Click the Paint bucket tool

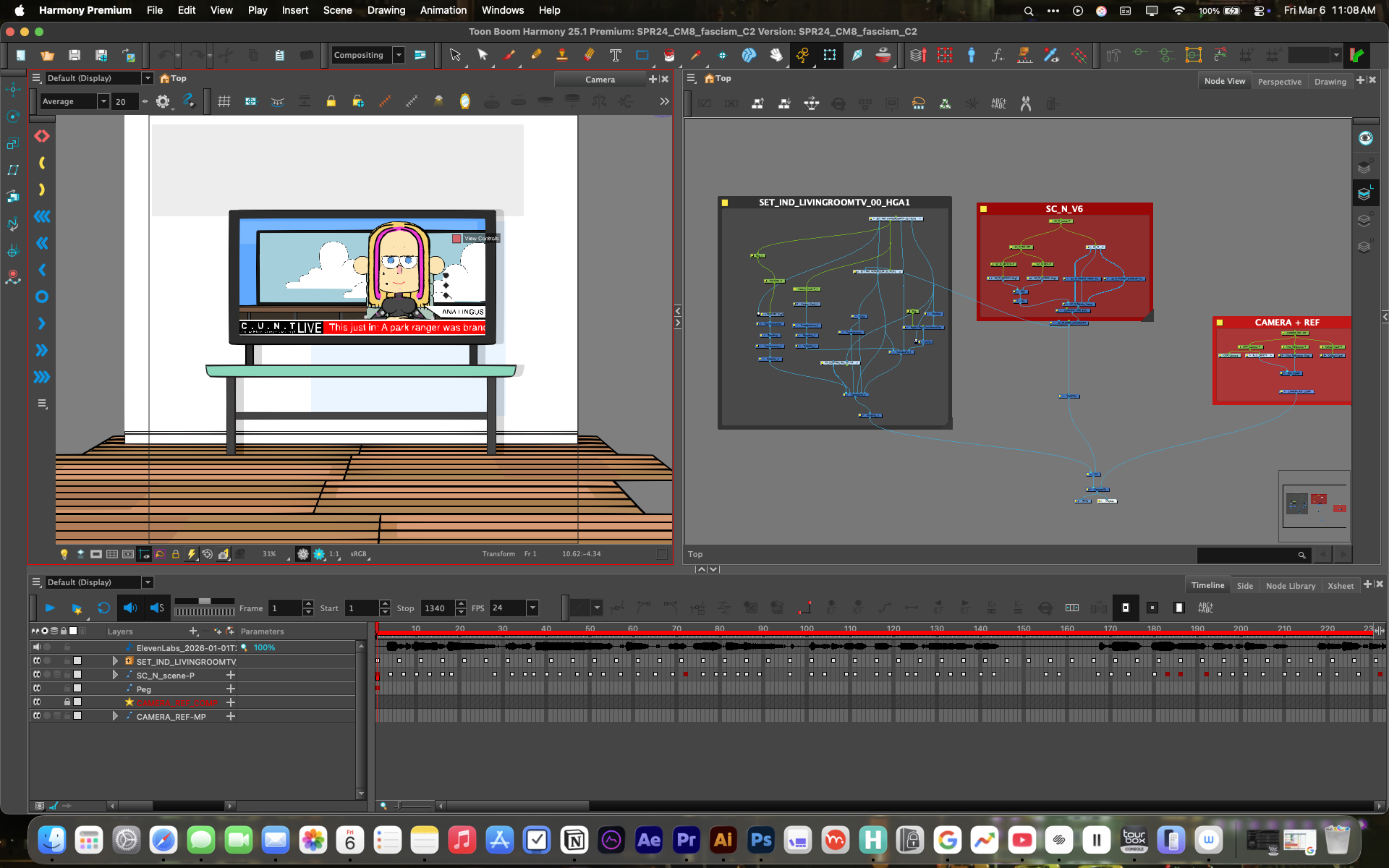coord(668,55)
